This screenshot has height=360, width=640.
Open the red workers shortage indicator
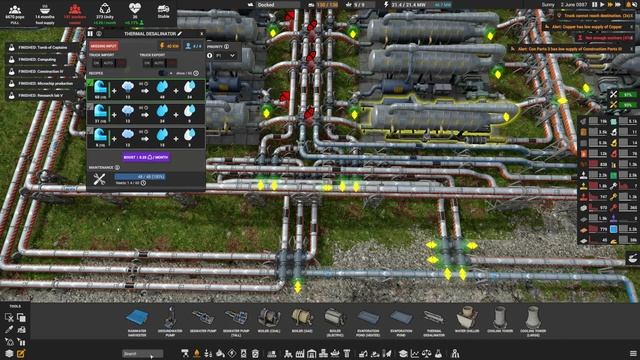75,9
